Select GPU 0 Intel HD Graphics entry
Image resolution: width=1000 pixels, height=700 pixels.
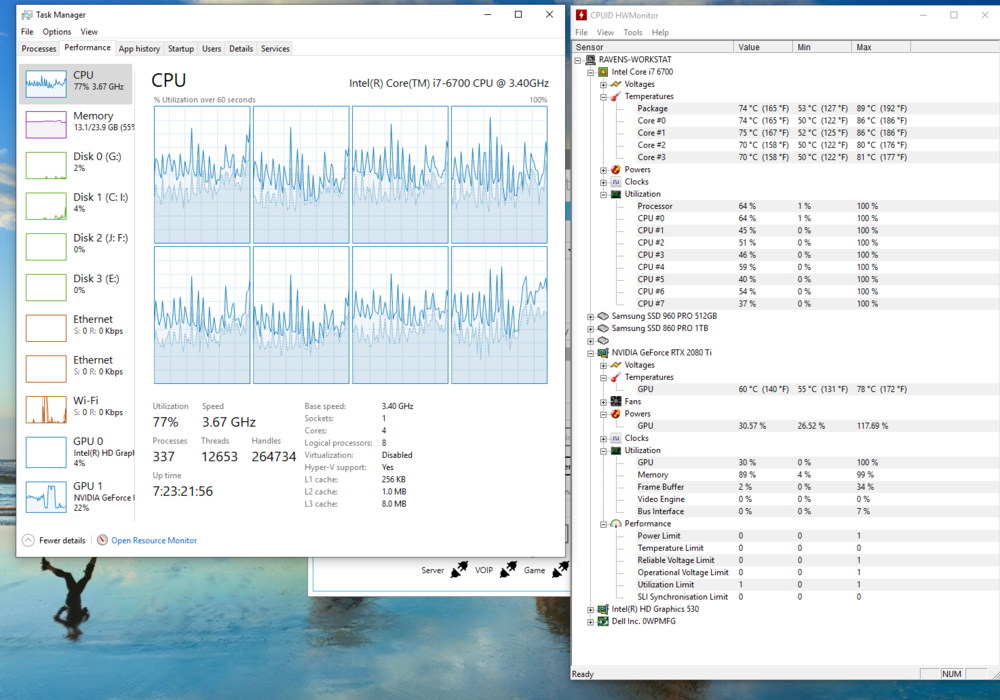click(x=77, y=451)
